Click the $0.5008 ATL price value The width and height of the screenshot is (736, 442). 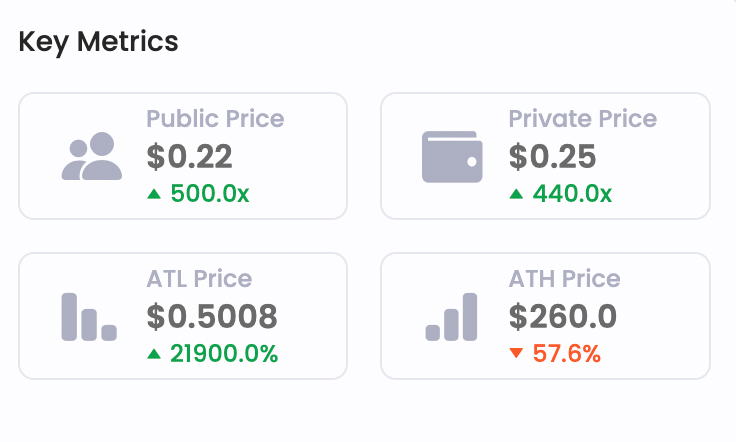click(211, 316)
